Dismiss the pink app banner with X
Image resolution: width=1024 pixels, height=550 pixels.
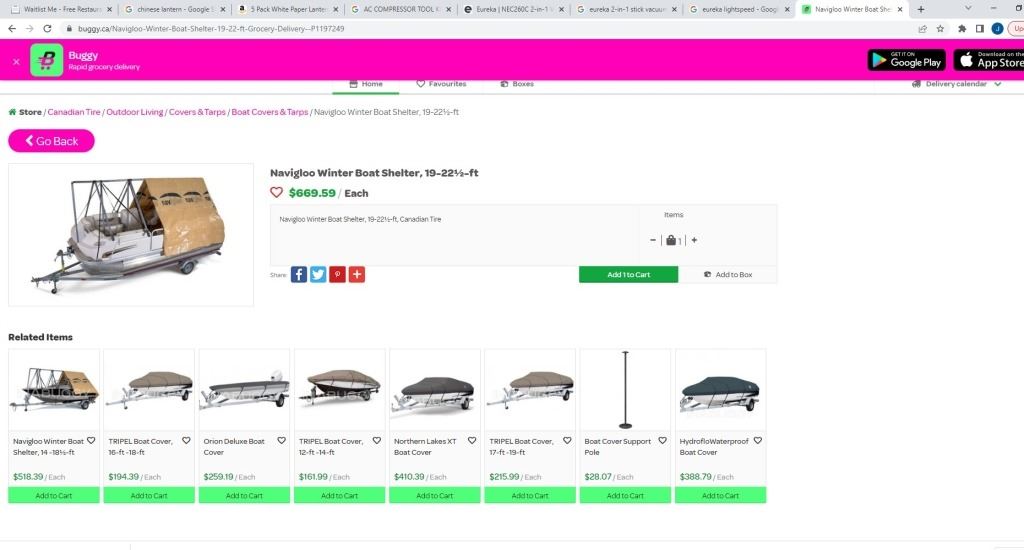16,61
